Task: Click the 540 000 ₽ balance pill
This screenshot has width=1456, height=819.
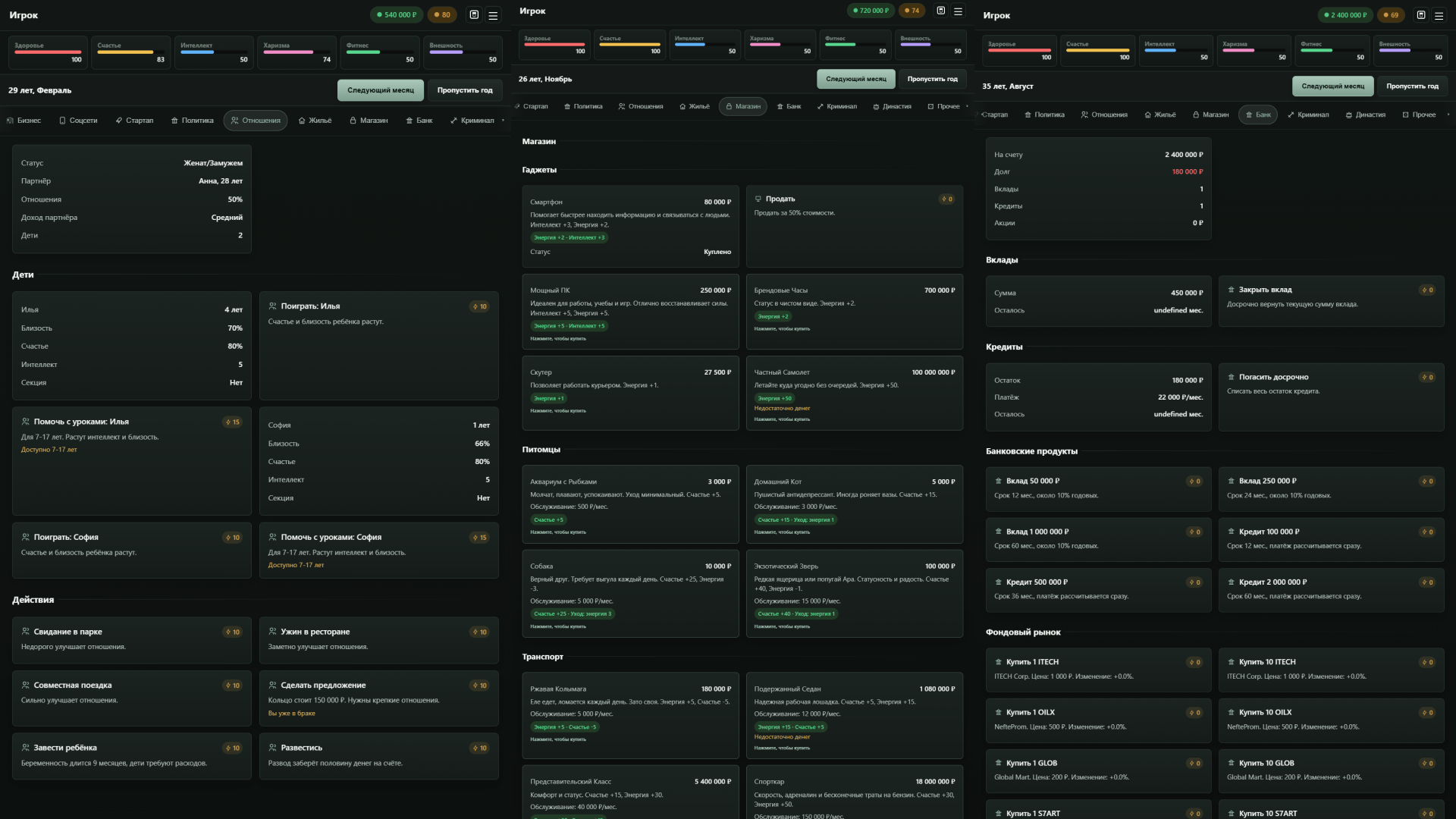Action: pos(397,14)
